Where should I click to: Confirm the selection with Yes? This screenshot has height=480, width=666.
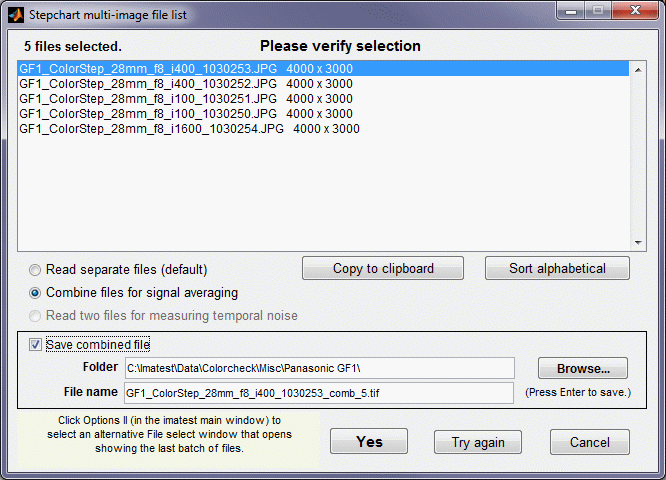(369, 442)
